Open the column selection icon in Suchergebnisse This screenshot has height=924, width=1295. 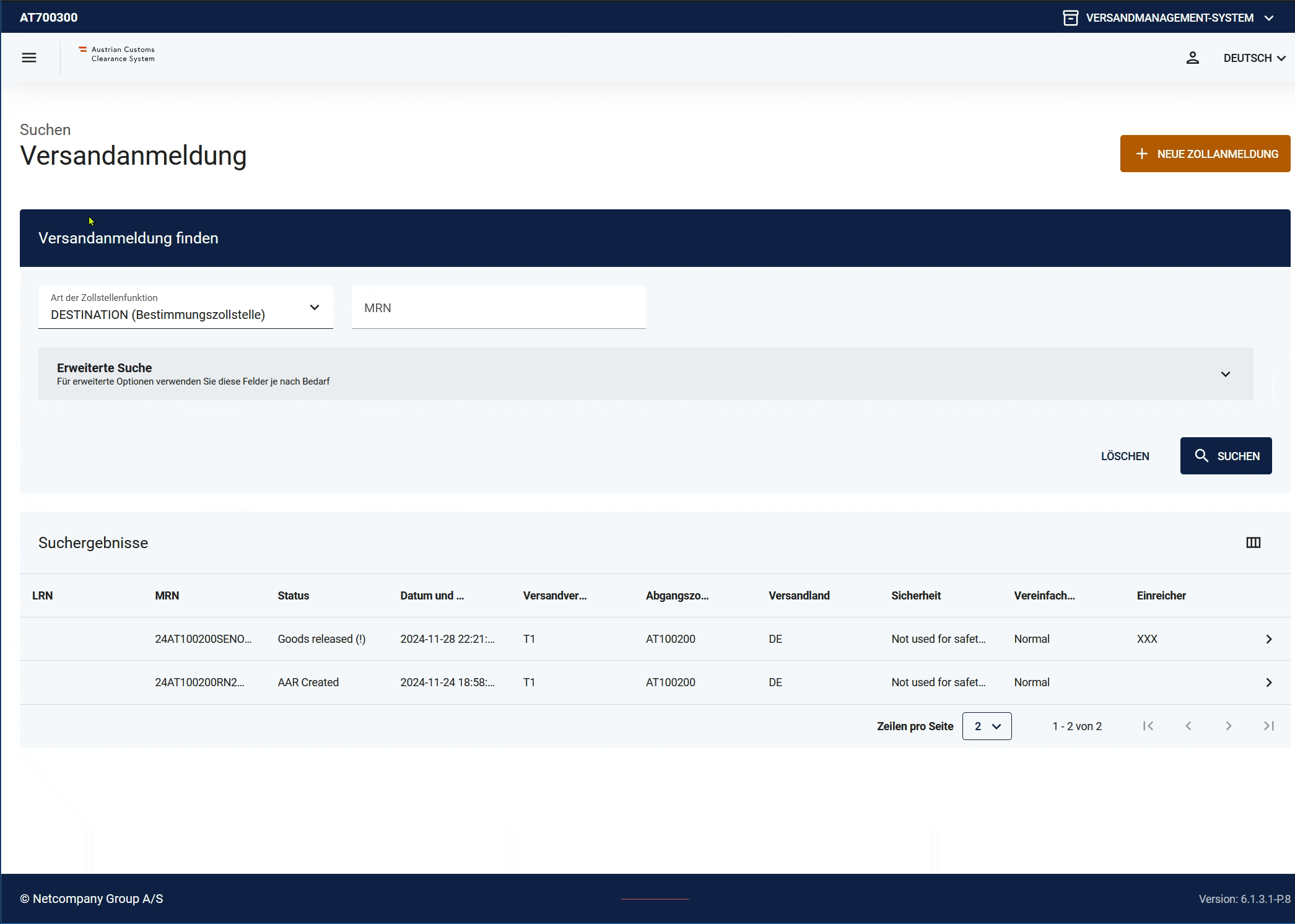(1253, 543)
